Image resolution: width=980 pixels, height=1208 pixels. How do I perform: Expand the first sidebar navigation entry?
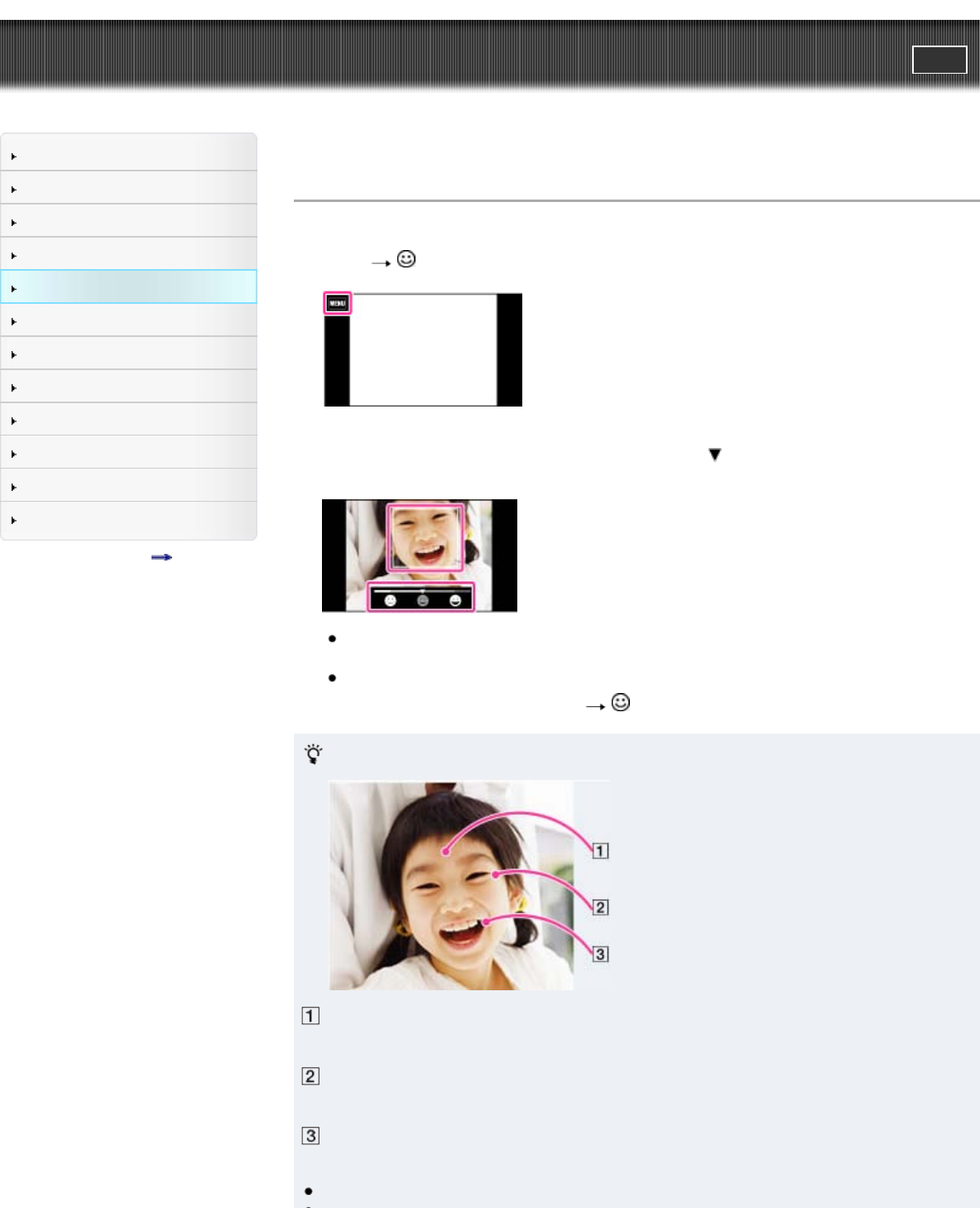(128, 156)
